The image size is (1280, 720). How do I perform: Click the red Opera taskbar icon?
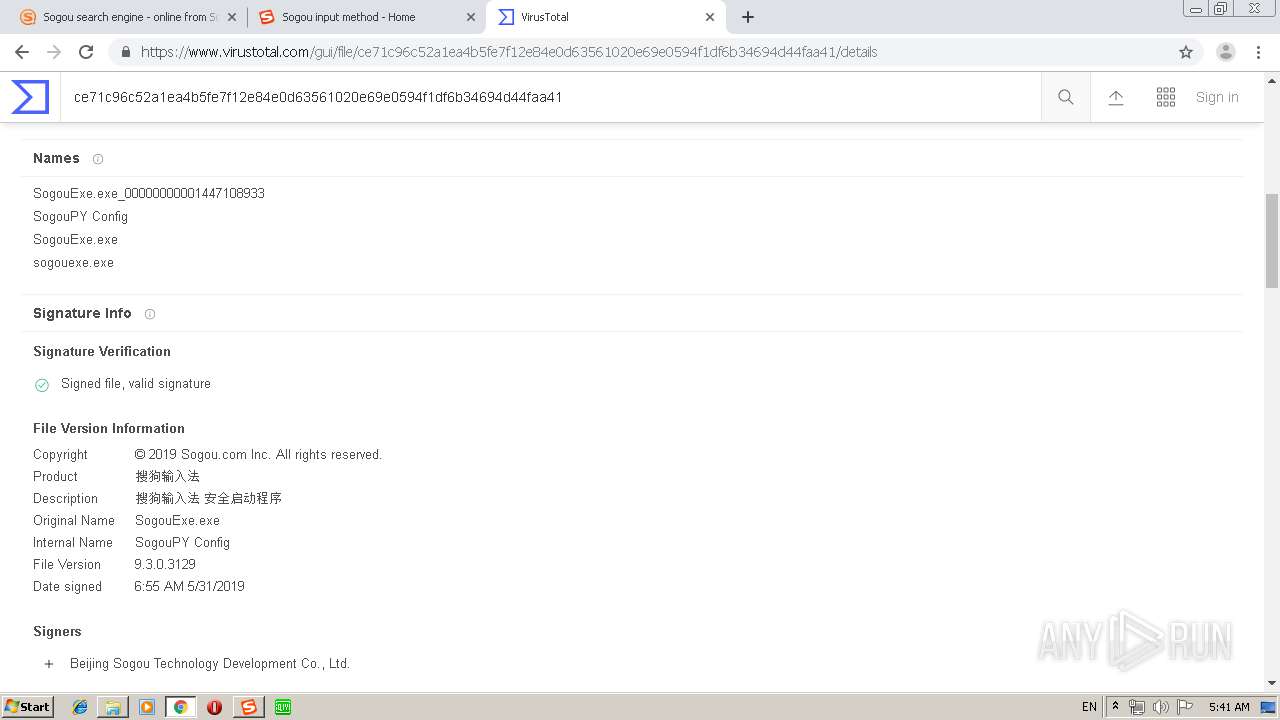[214, 707]
